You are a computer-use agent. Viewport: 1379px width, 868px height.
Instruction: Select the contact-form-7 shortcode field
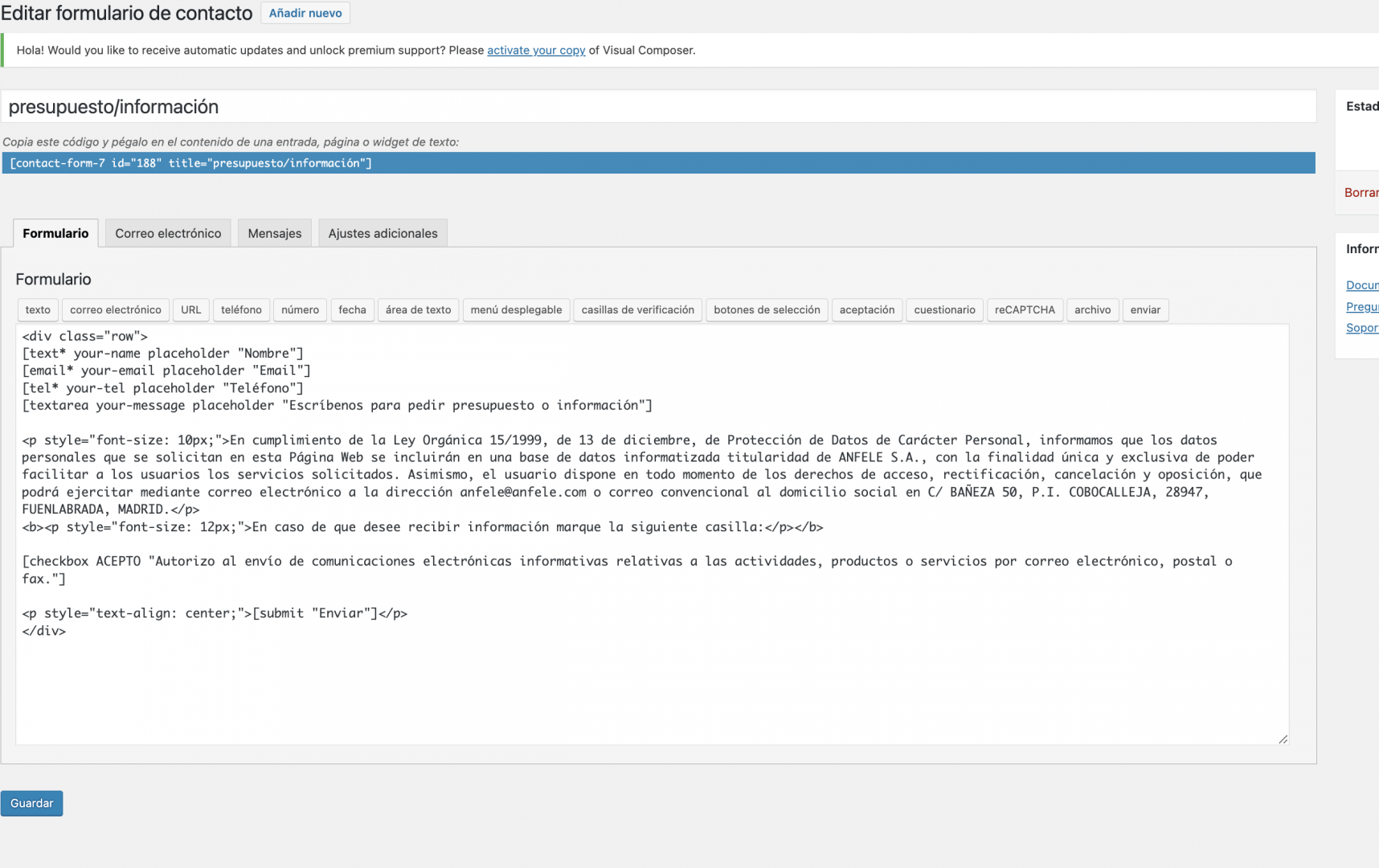pos(658,163)
